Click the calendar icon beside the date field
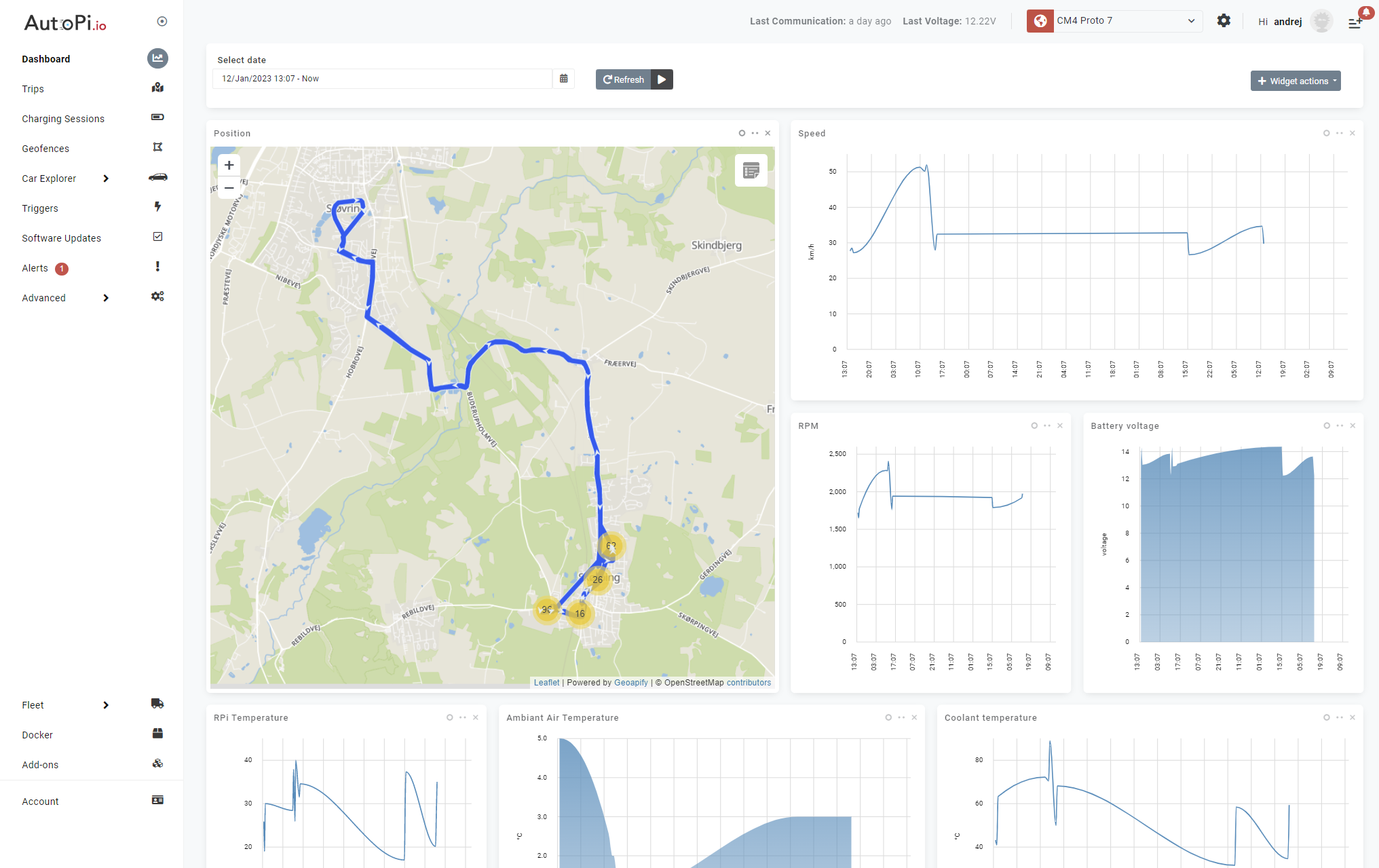The width and height of the screenshot is (1379, 868). tap(563, 78)
